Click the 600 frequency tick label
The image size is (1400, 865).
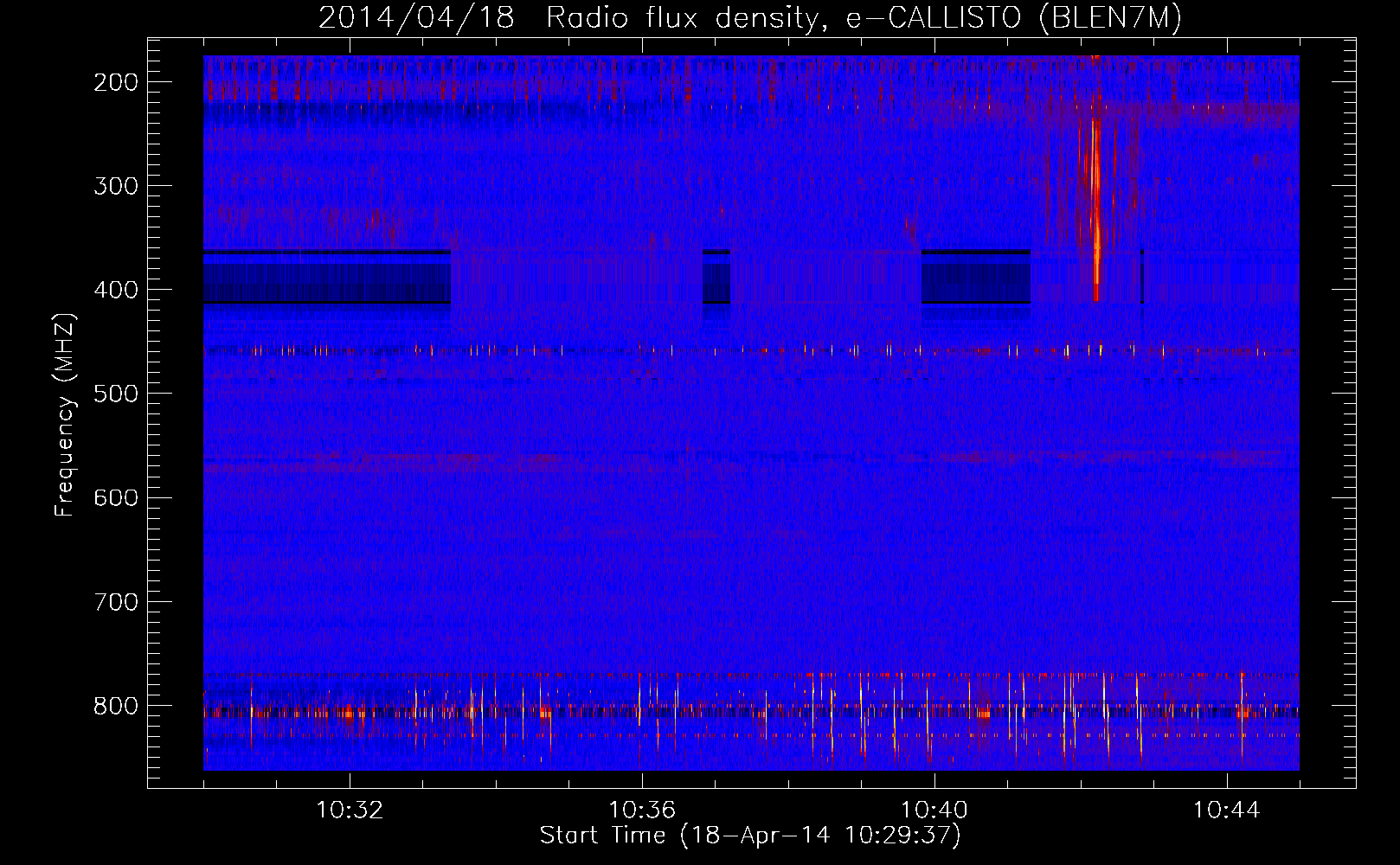116,497
